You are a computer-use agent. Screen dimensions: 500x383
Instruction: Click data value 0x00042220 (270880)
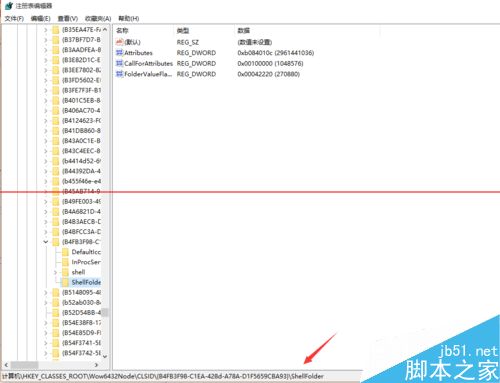(x=269, y=74)
